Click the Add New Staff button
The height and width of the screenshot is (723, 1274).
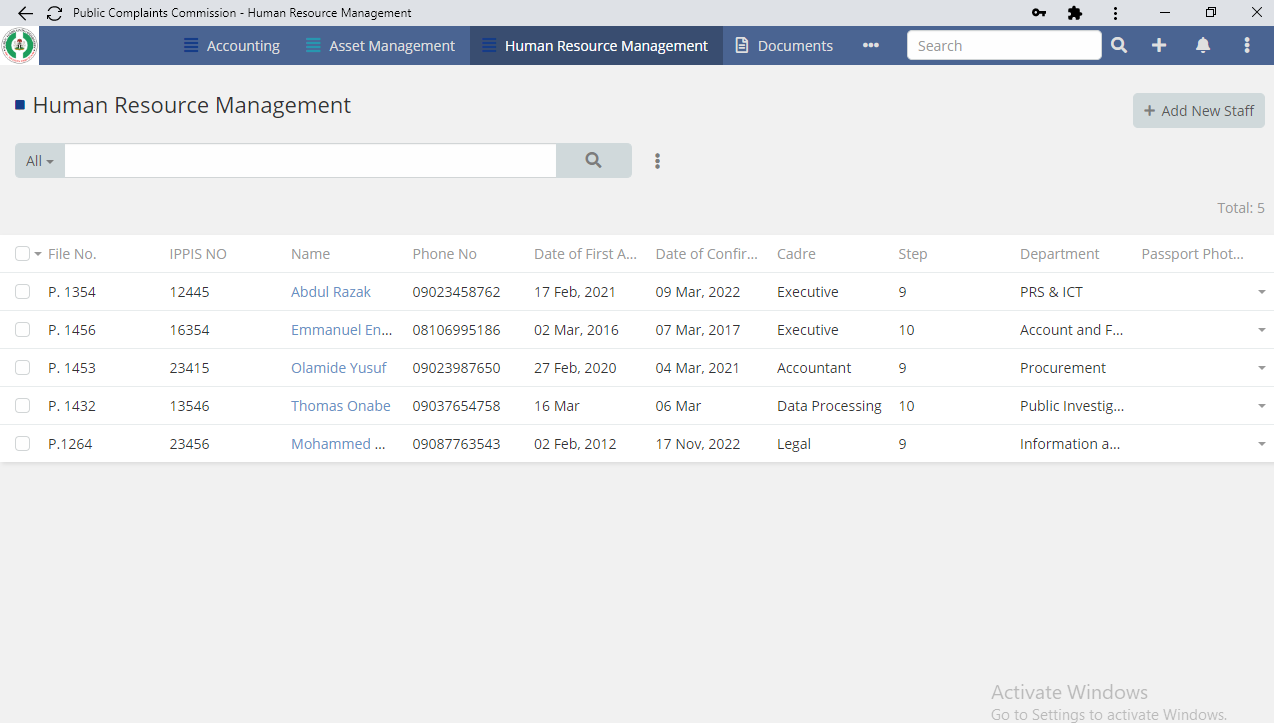1198,110
